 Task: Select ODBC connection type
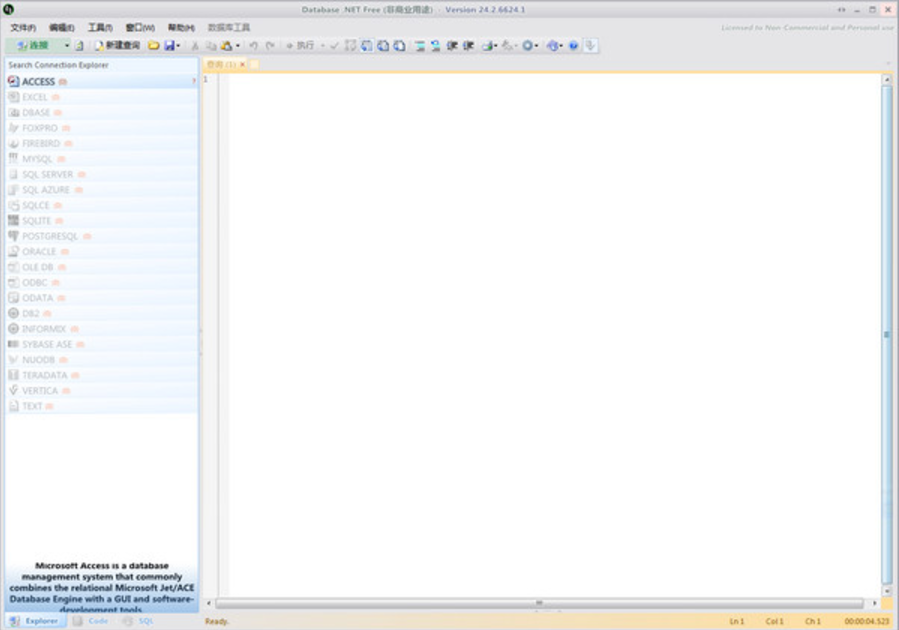(101, 283)
